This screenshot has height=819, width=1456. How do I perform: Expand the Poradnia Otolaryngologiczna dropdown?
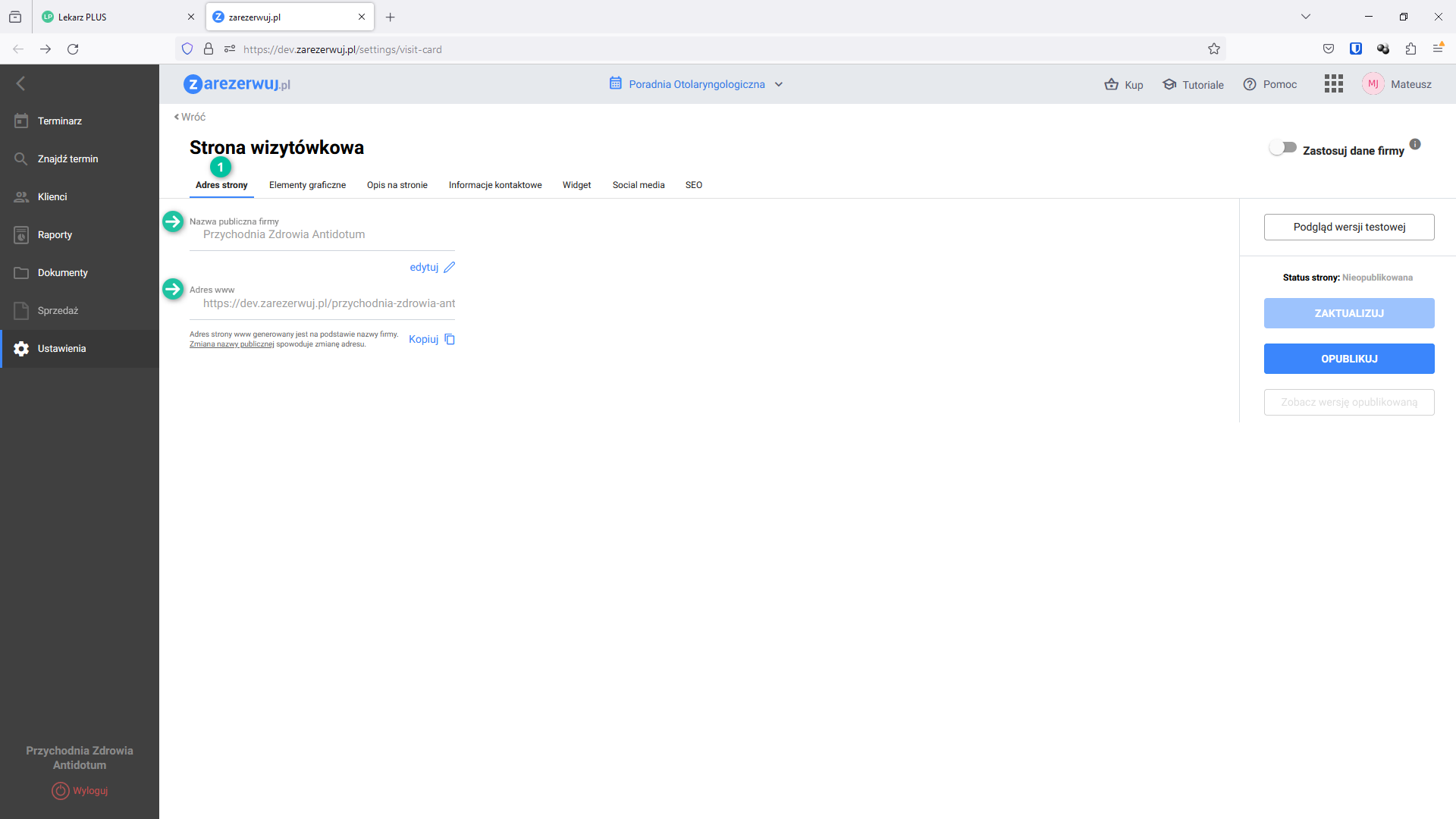click(x=779, y=84)
